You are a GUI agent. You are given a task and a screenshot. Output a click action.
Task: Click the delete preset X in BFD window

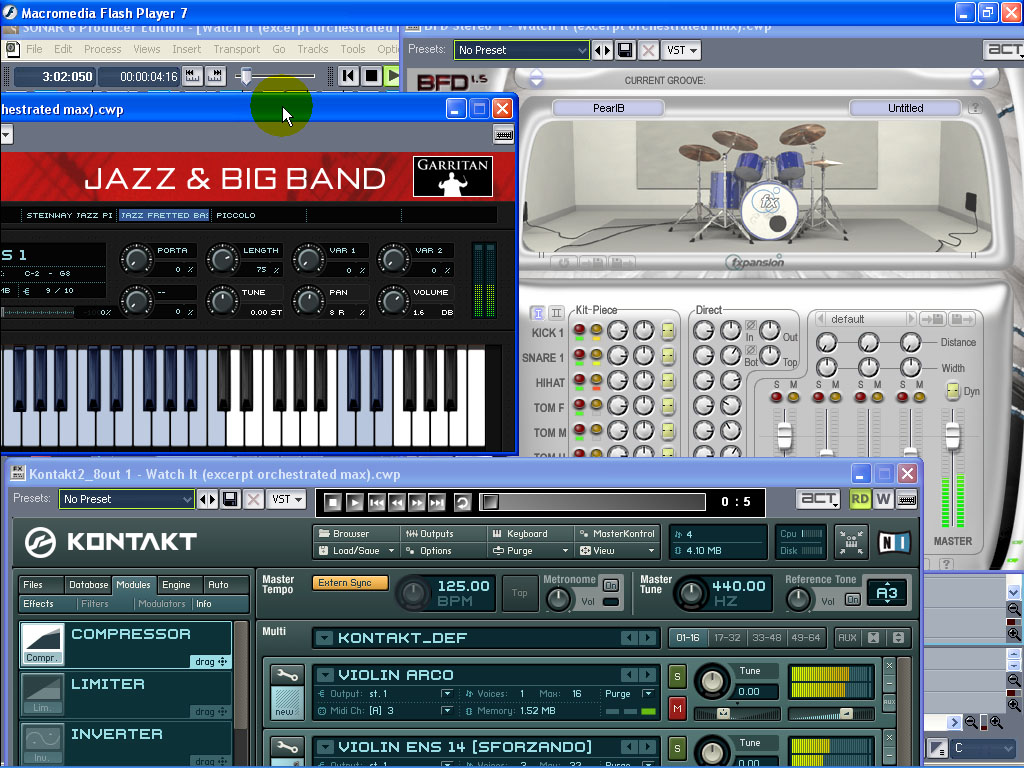pyautogui.click(x=648, y=50)
